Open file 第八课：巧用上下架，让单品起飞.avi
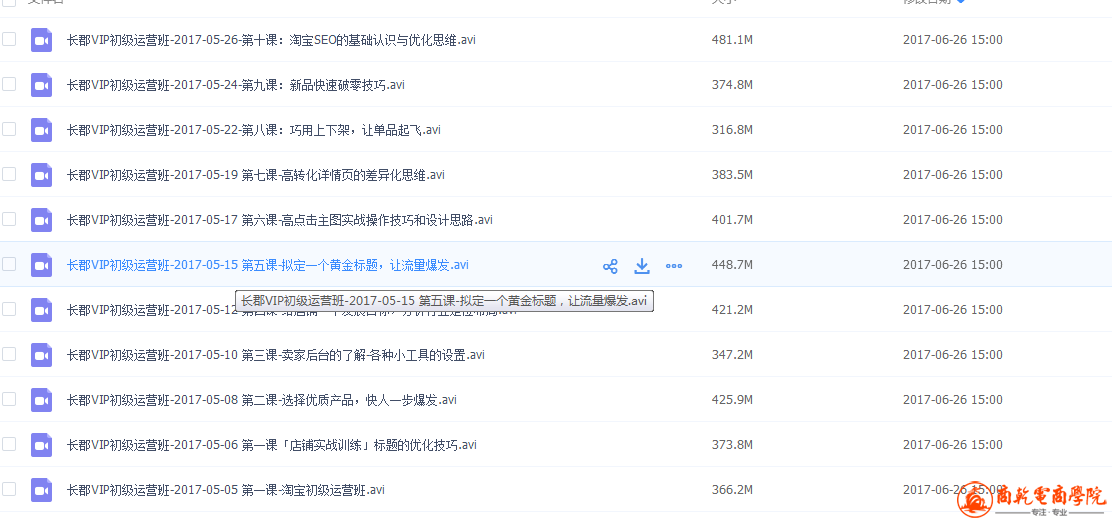 (x=253, y=130)
